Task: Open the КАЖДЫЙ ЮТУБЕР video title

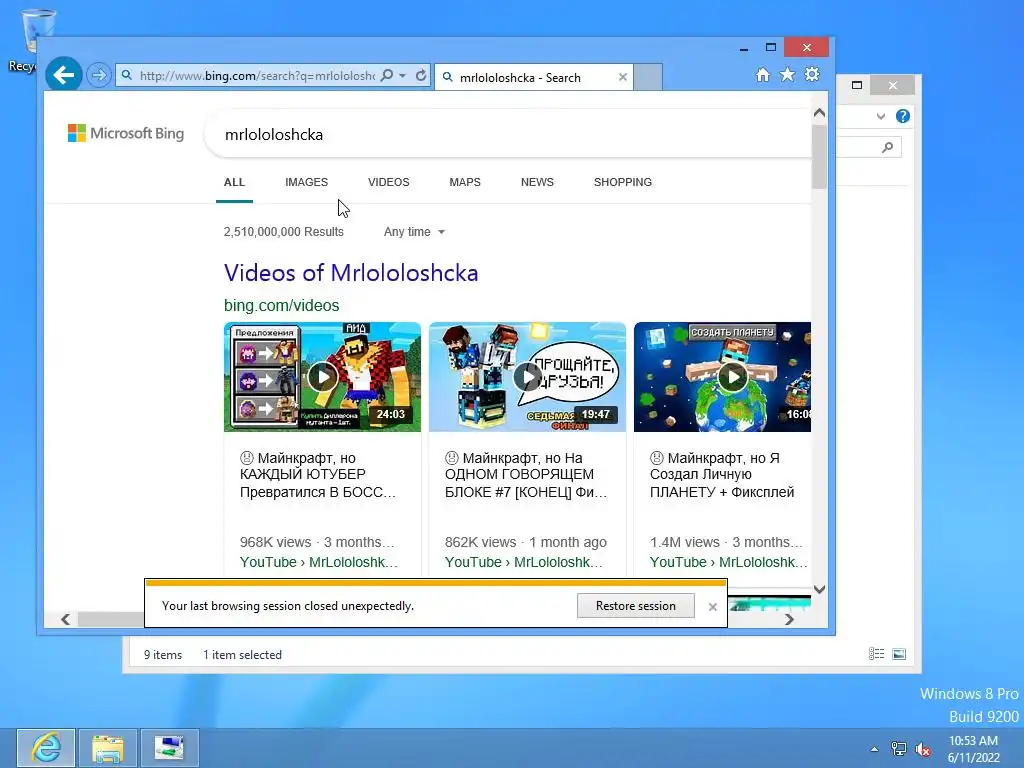Action: pos(318,475)
